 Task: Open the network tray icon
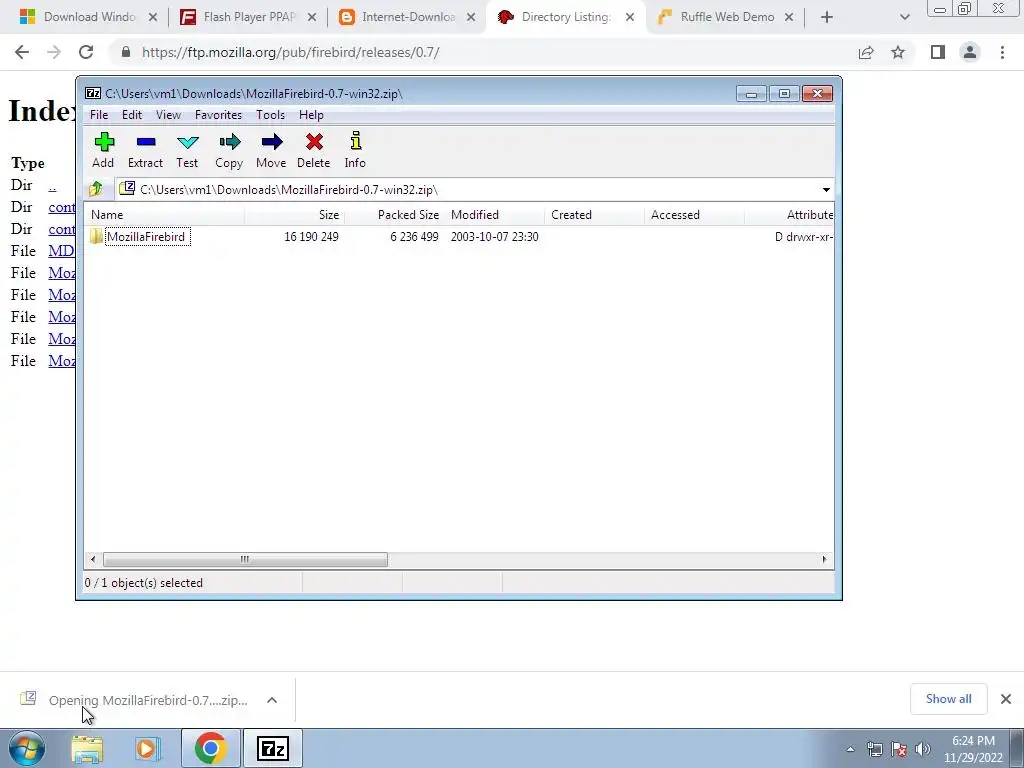point(874,749)
